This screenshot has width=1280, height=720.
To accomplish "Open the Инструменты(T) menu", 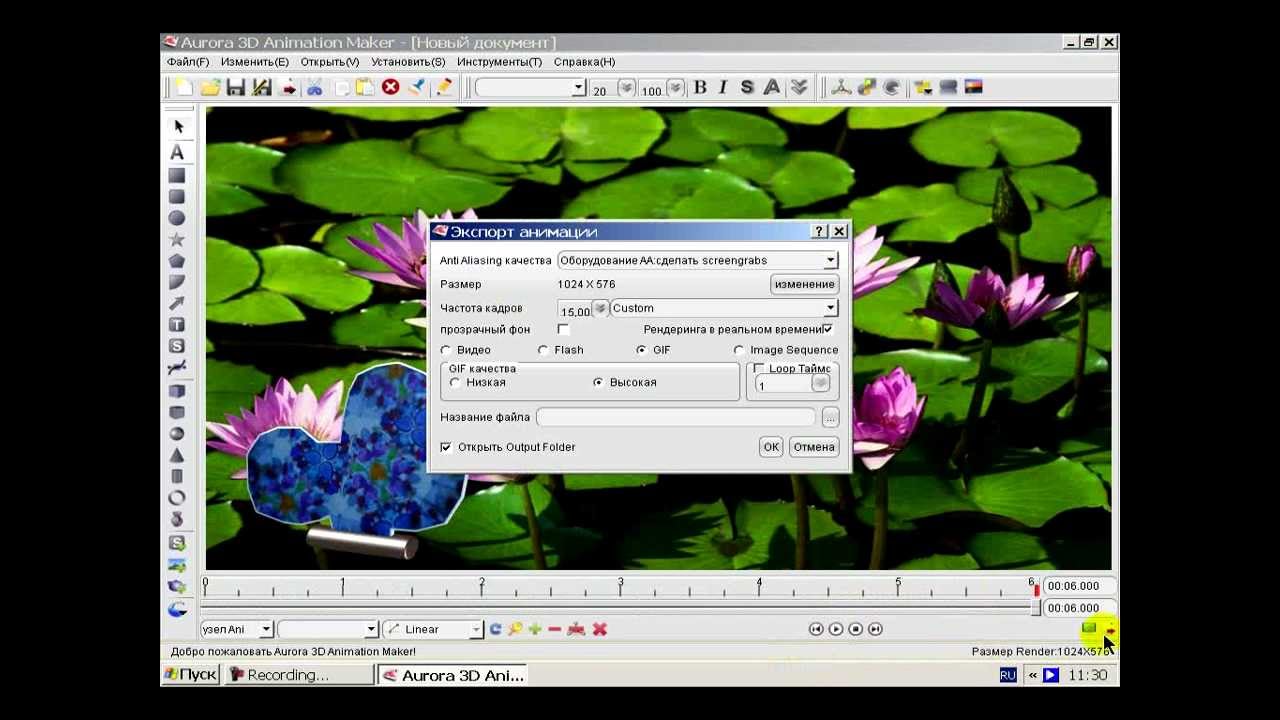I will coord(499,62).
